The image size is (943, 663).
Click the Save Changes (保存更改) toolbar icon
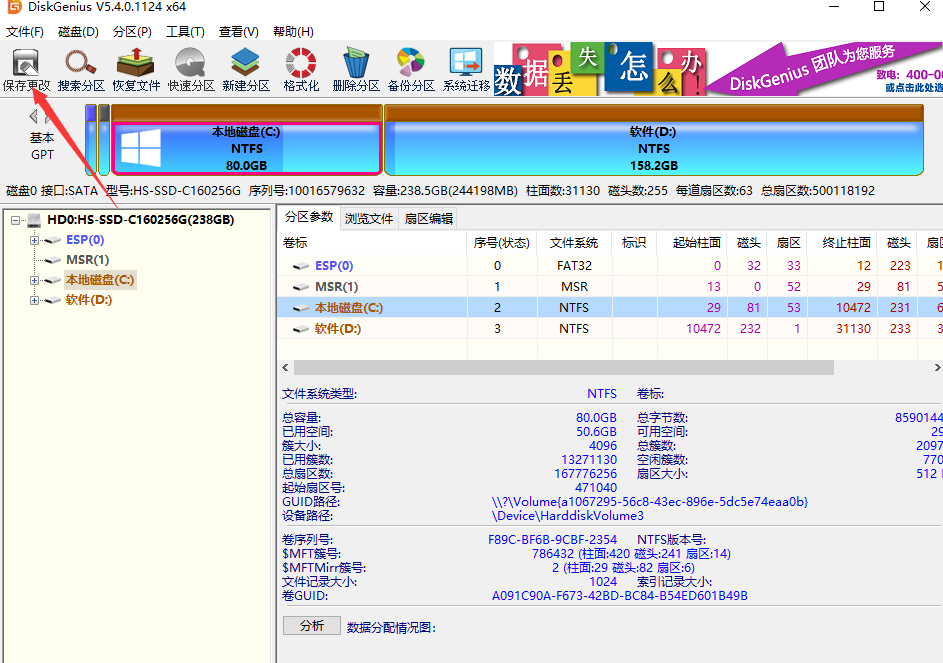26,68
